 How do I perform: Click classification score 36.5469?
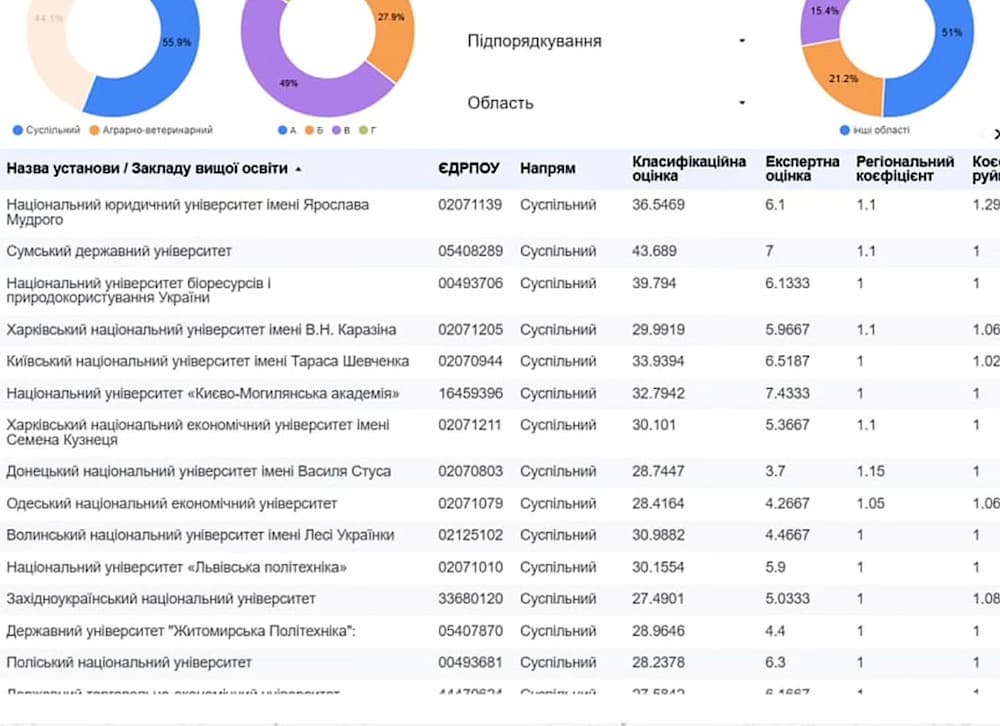click(x=658, y=205)
